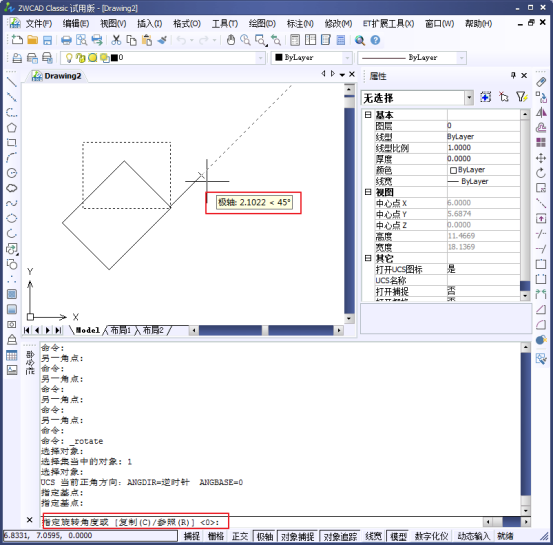Toggle 动态输入 dynamic input in status bar
Screen dimensions: 554x545
coord(473,536)
